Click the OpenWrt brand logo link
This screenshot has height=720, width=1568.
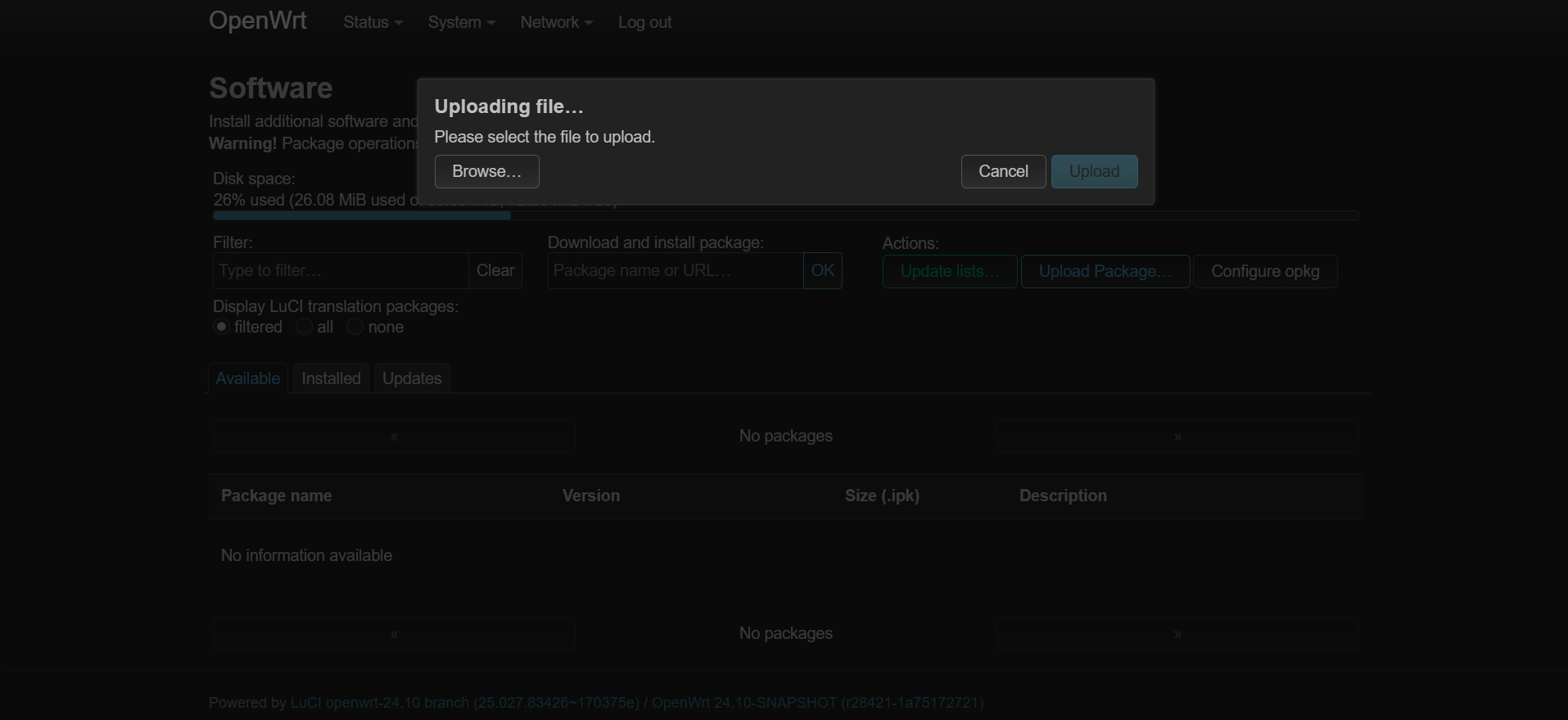pos(258,20)
